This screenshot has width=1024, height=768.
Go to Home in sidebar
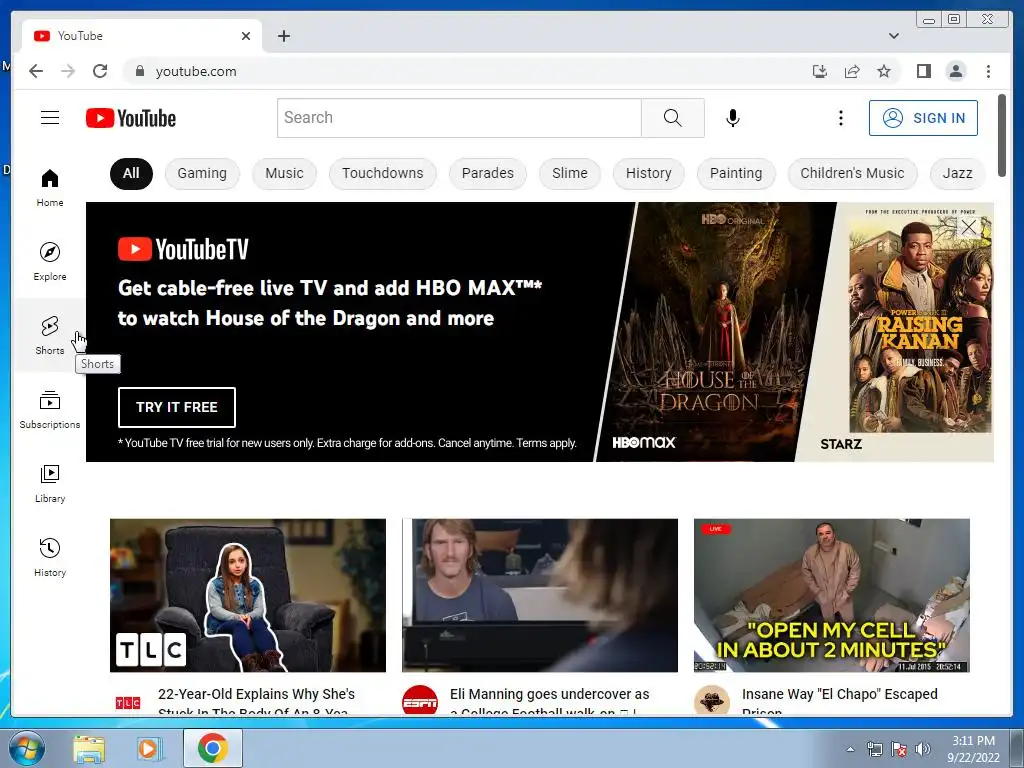point(50,188)
